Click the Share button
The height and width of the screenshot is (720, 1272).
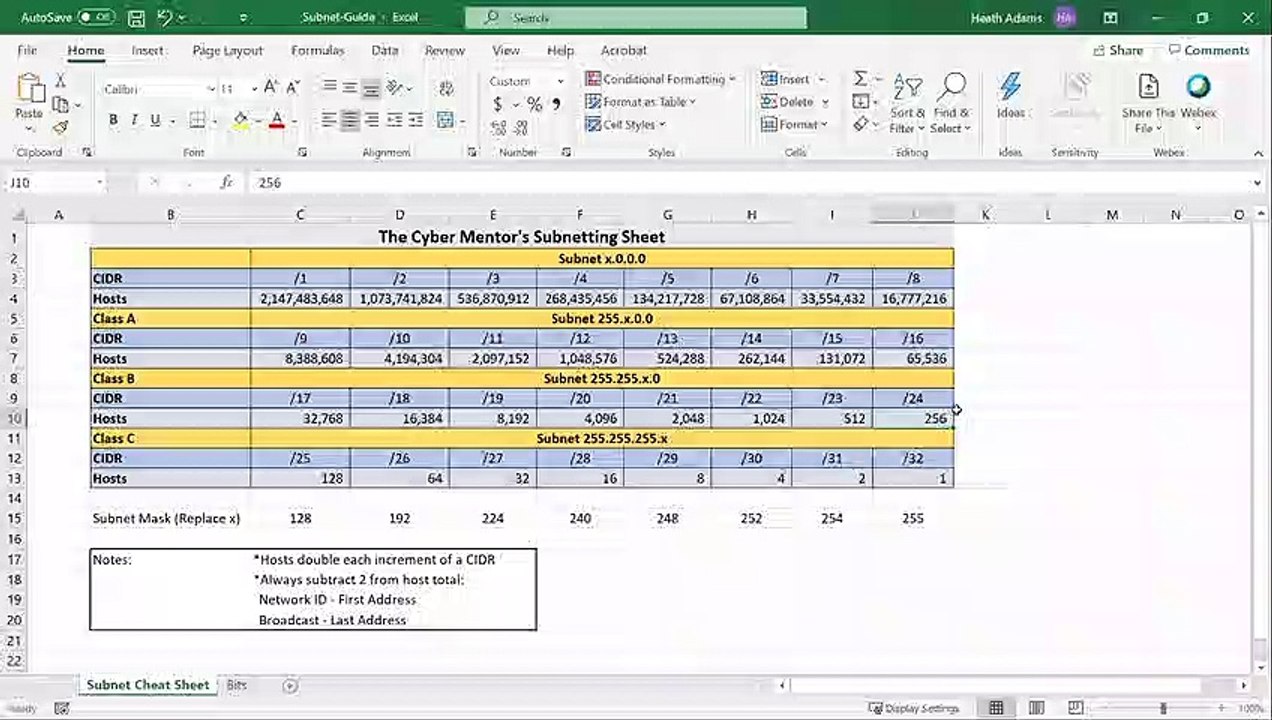click(1116, 50)
